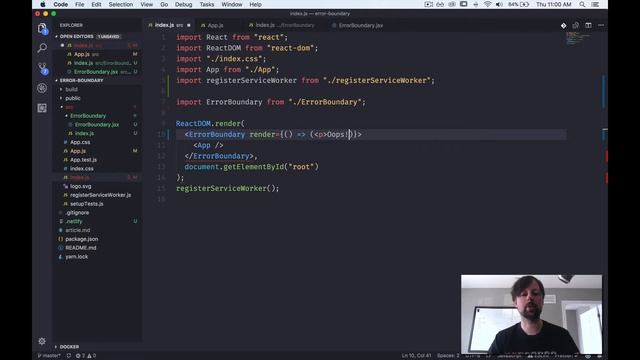Screen dimensions: 640x360
Task: Click the battery status in menu bar
Action: 518,4
